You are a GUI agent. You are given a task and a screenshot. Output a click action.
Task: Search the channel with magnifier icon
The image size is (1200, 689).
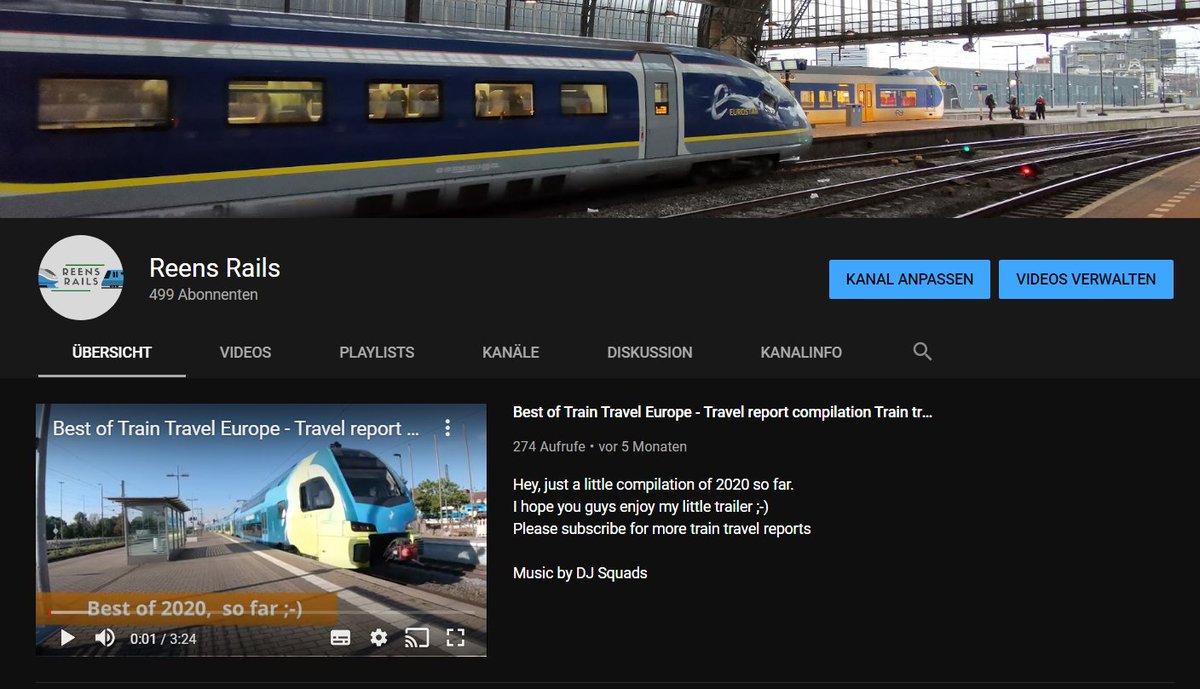pyautogui.click(x=923, y=352)
